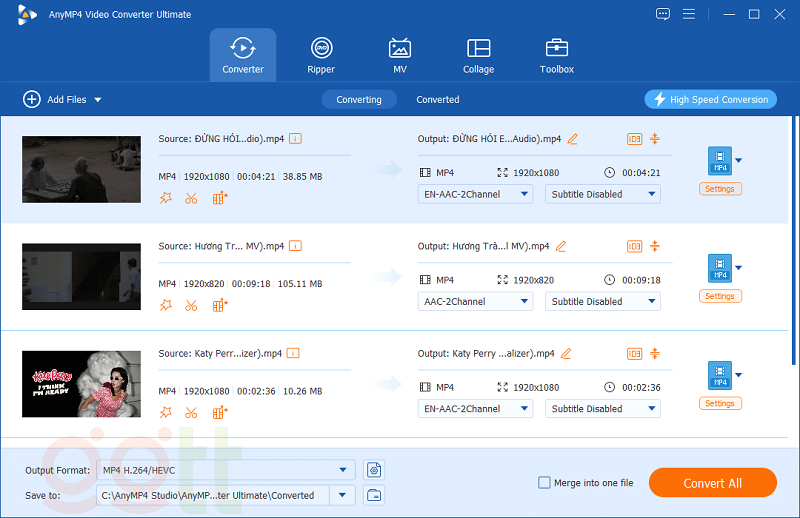The image size is (800, 518).
Task: Open the Toolbox tab
Action: click(556, 56)
